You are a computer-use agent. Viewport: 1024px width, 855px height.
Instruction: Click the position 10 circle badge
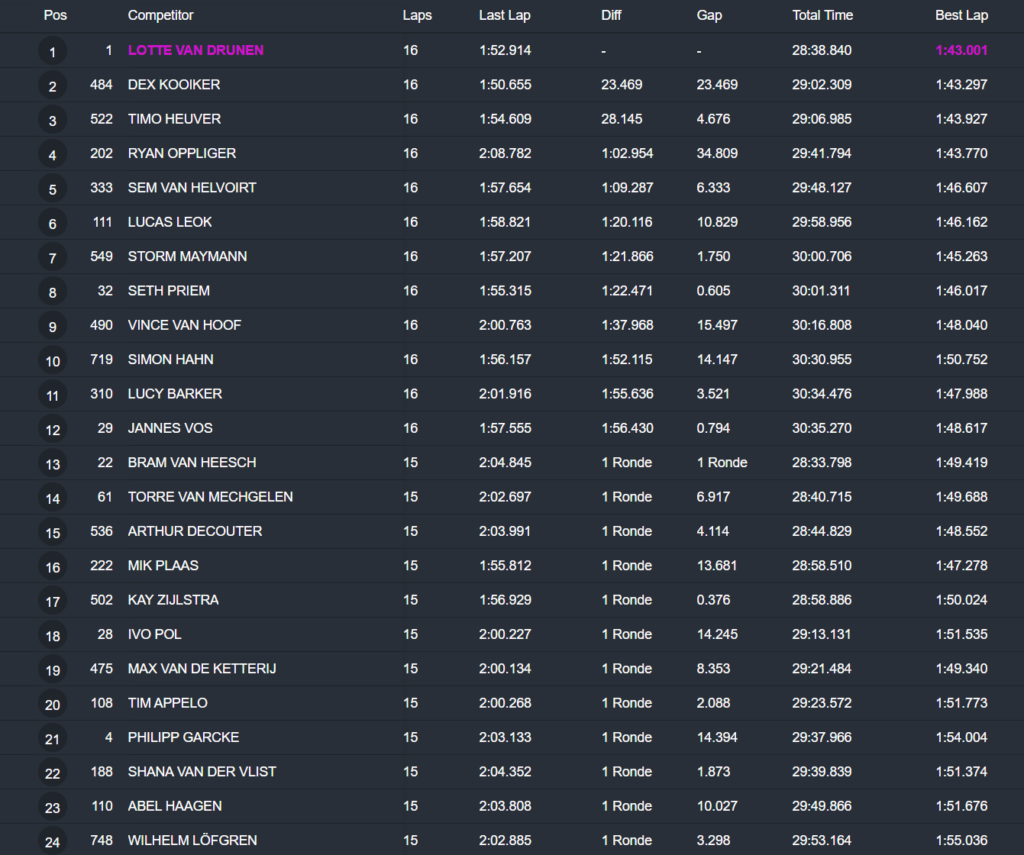coord(52,361)
